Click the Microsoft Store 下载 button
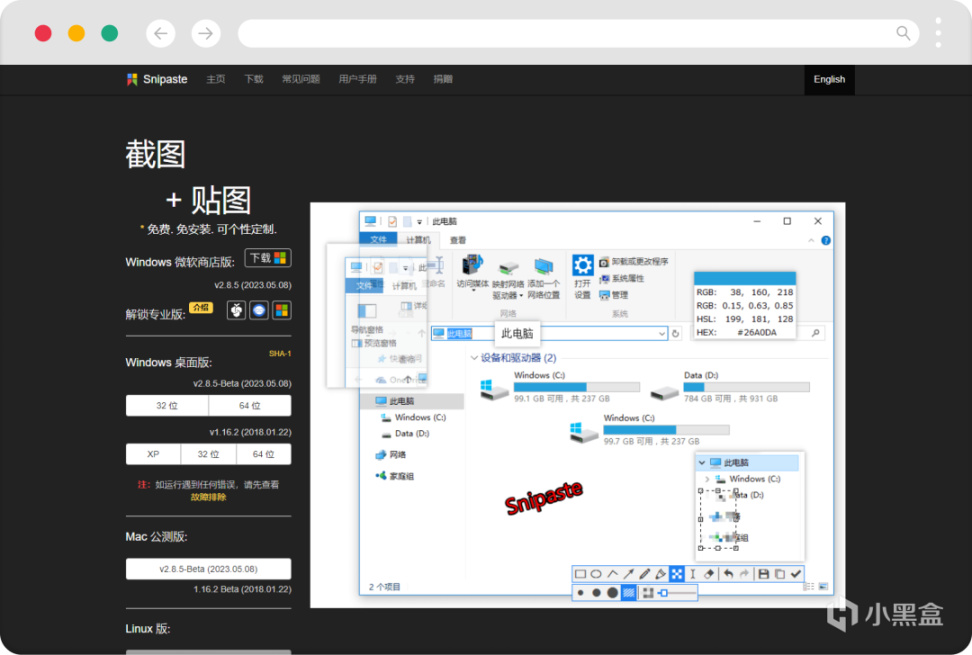Image resolution: width=972 pixels, height=655 pixels. [268, 258]
